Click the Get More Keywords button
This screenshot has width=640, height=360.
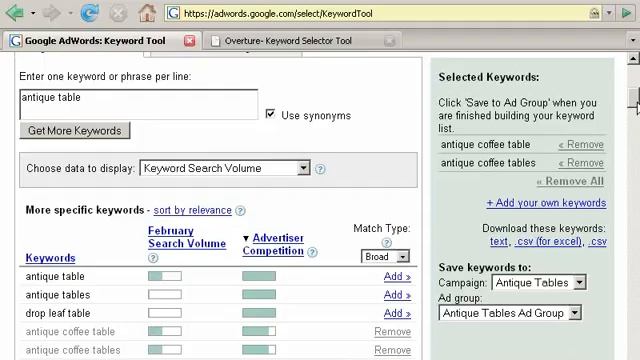click(x=75, y=131)
